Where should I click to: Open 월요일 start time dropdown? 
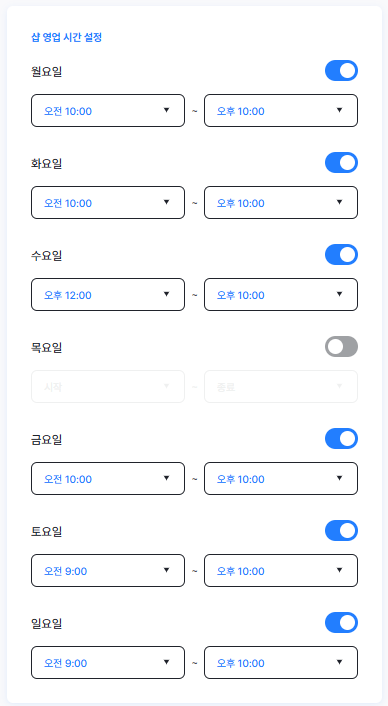[x=108, y=110]
